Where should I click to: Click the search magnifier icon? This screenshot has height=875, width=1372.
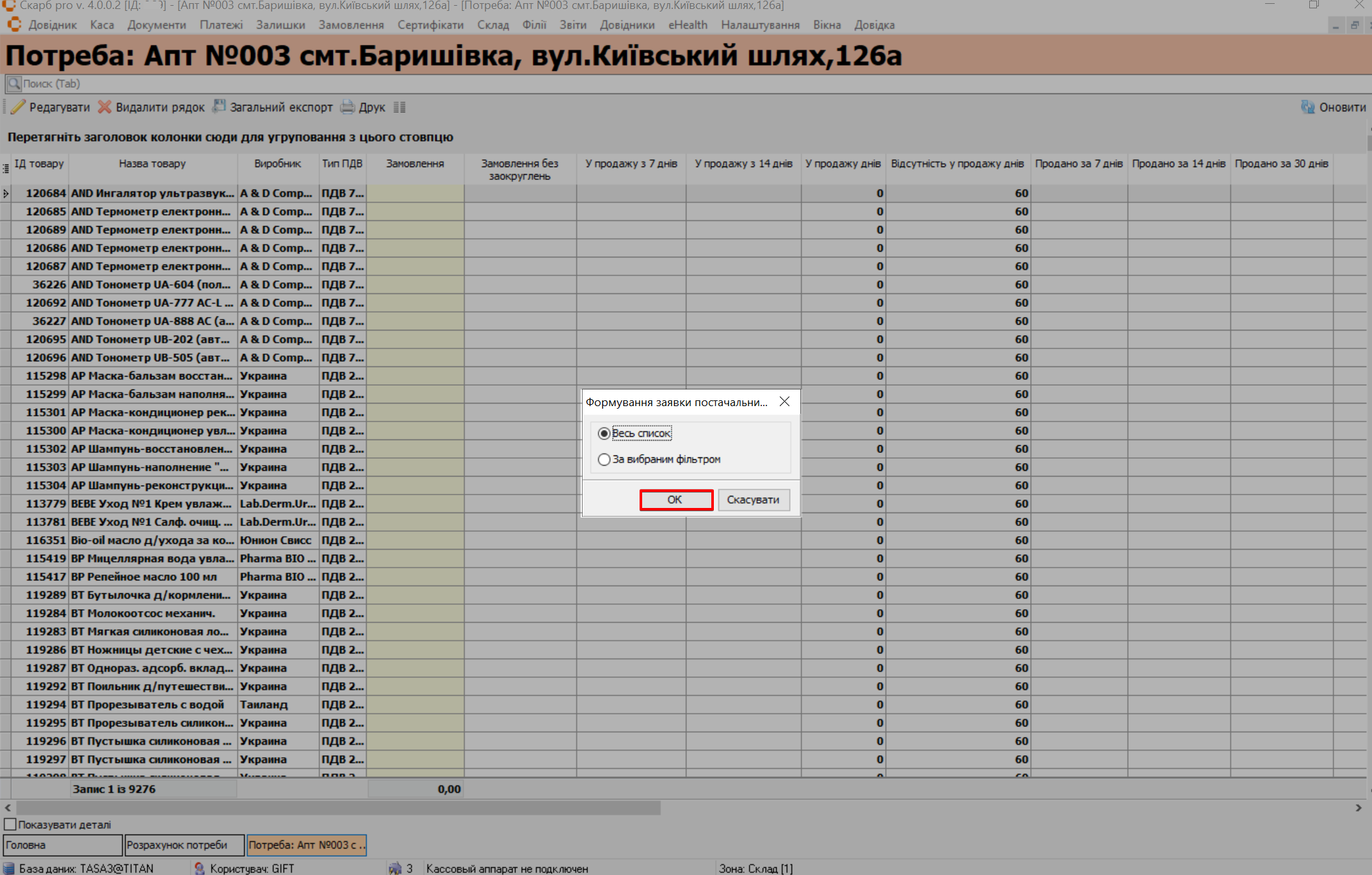pyautogui.click(x=13, y=84)
